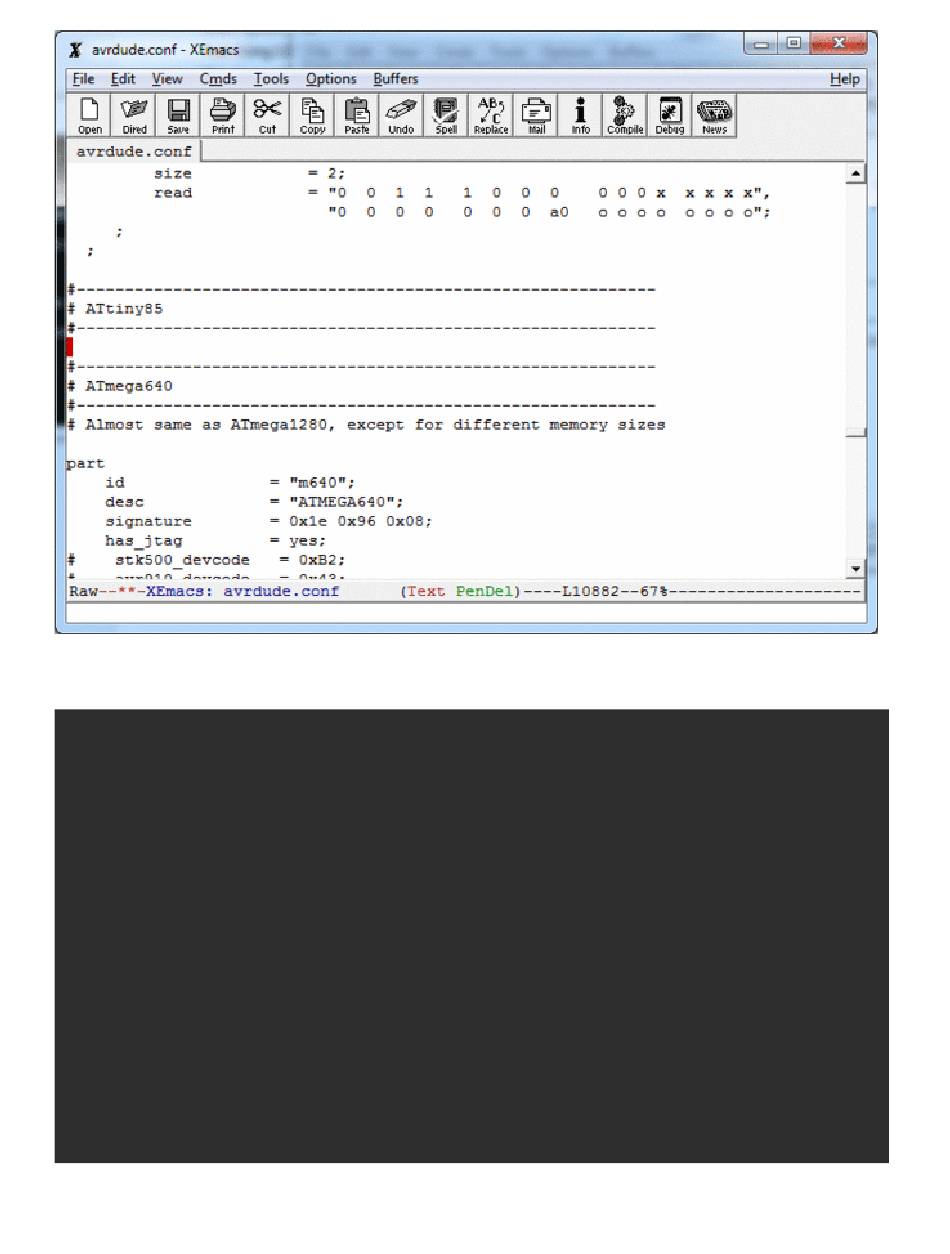Click the "size = 2;" line
This screenshot has height=1254, width=950.
249,174
